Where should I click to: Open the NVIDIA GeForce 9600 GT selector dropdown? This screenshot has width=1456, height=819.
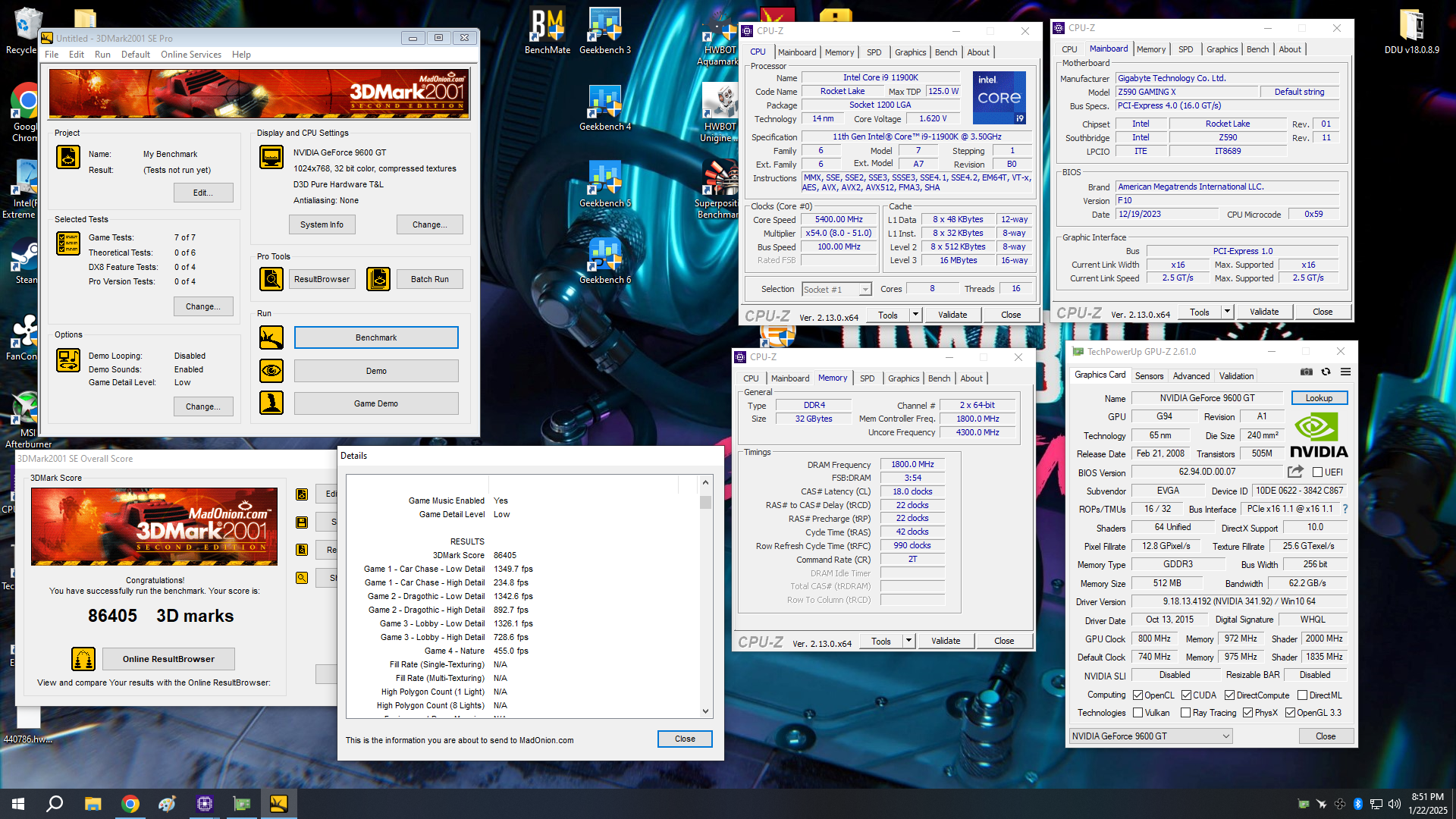pyautogui.click(x=1151, y=736)
